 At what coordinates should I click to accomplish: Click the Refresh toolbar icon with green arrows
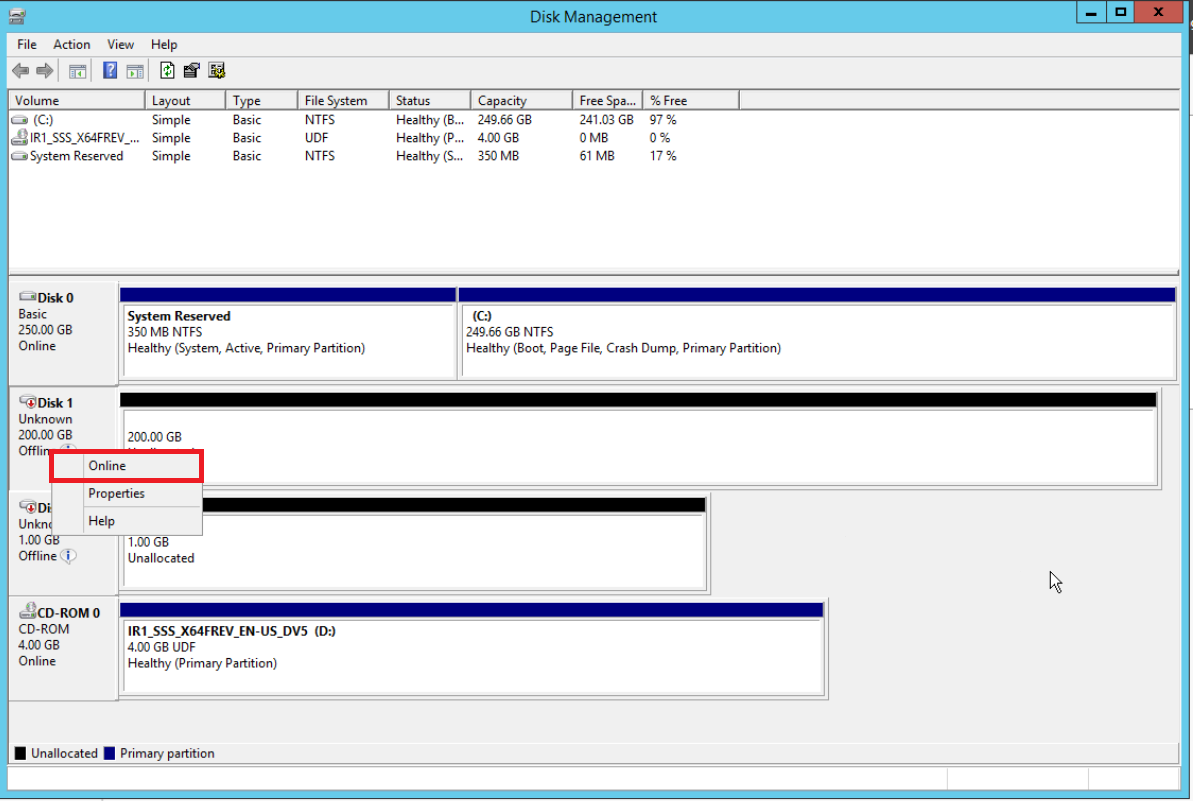[167, 71]
